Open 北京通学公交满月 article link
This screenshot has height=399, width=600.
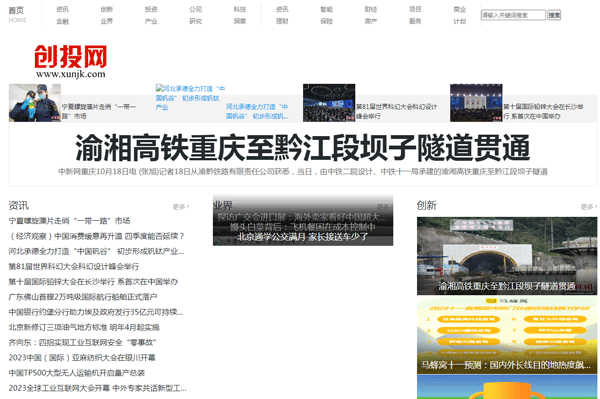(303, 237)
